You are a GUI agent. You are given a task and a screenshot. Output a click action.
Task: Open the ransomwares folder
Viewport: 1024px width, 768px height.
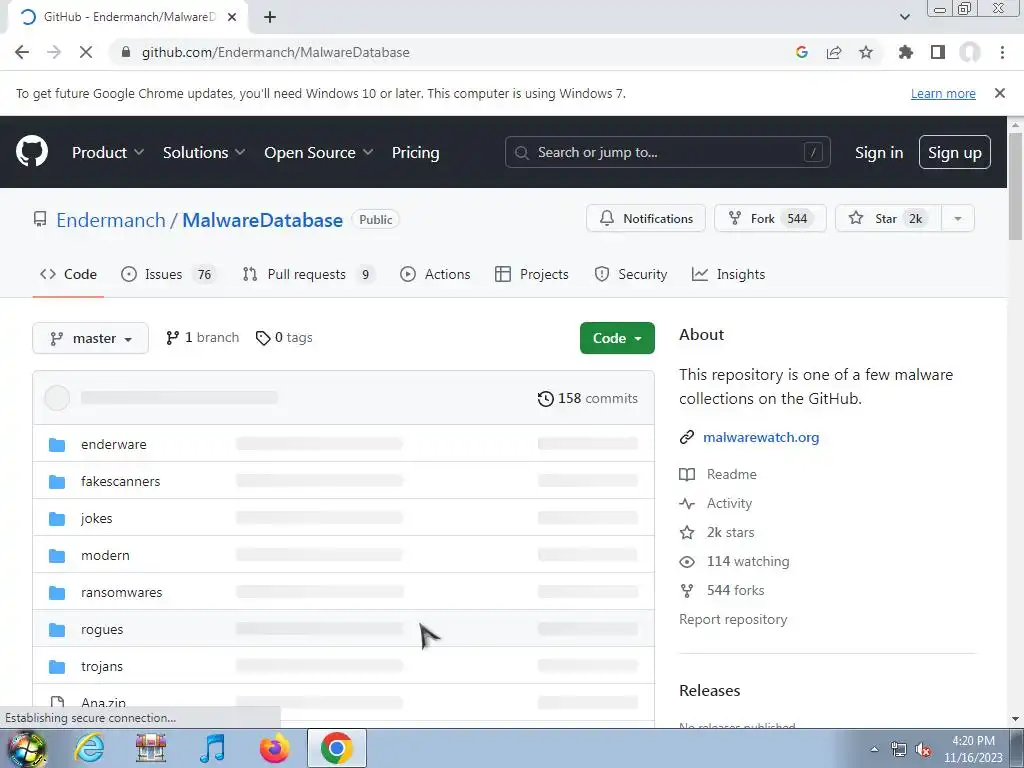coord(121,592)
